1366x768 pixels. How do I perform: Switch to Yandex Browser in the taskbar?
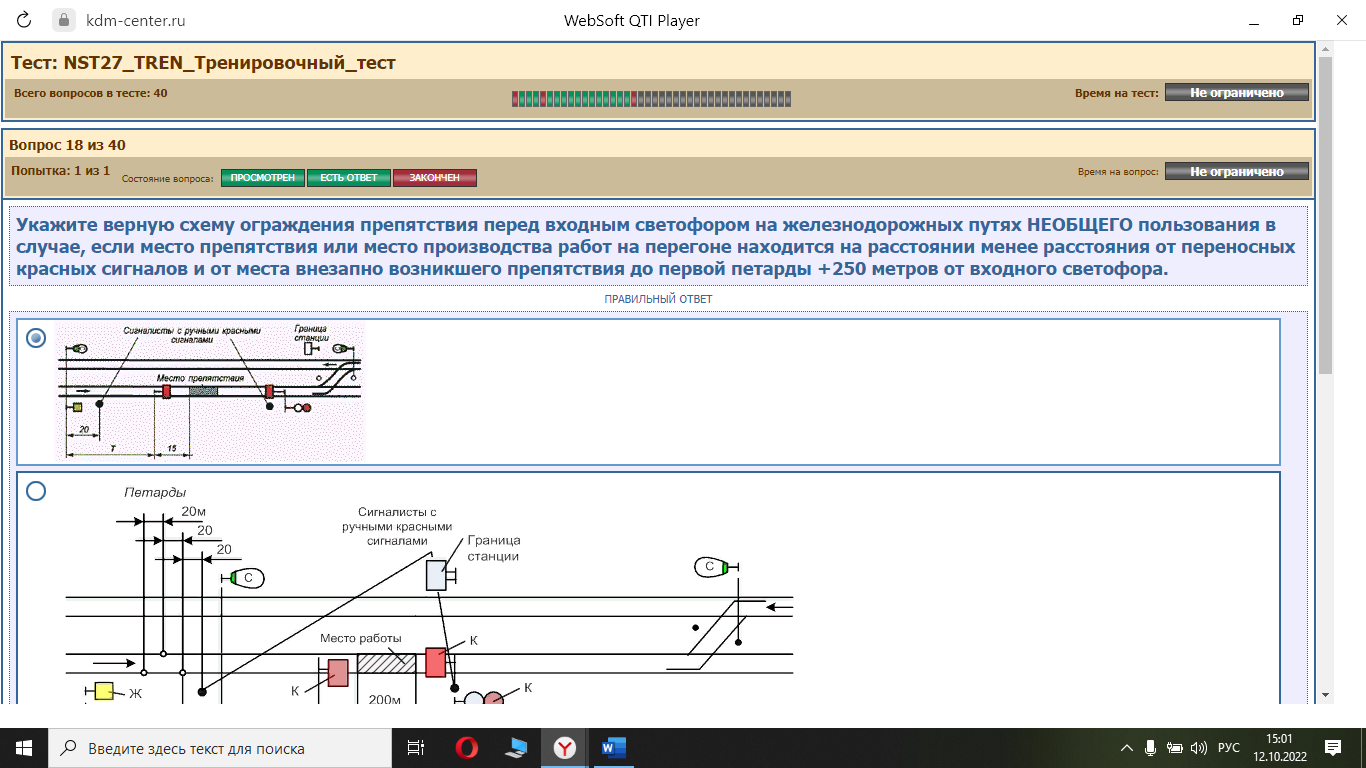[x=565, y=747]
